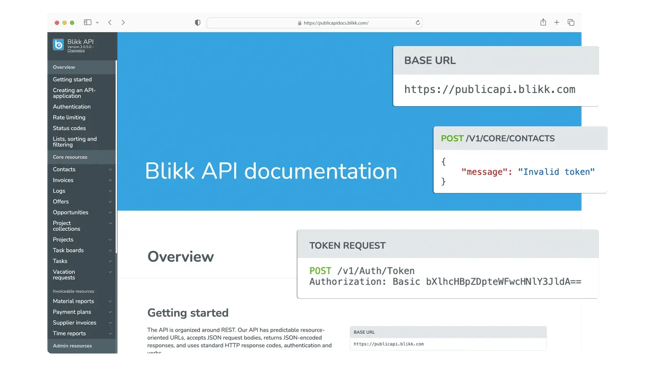Open the Vacation requests sidebar item
650x368 pixels.
64,275
